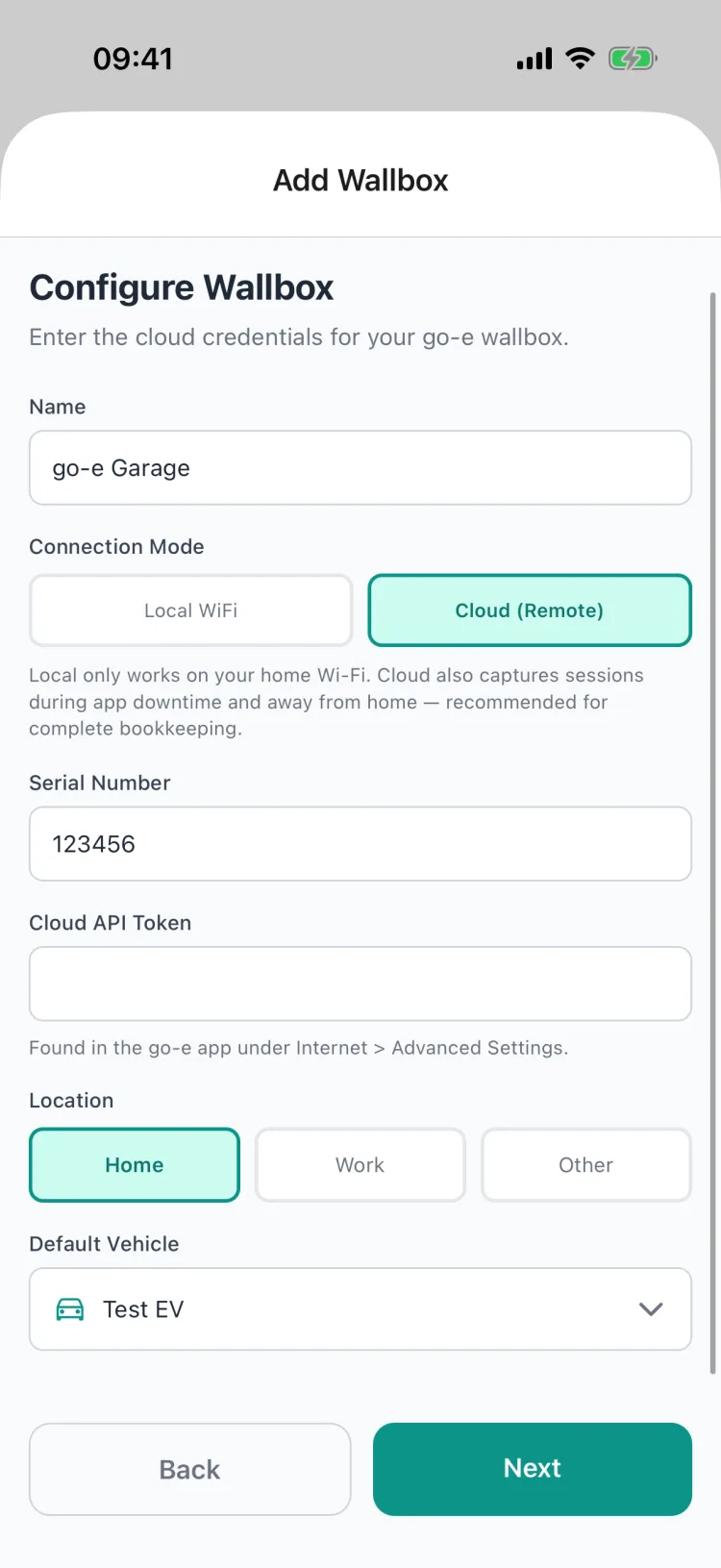
Task: Choose Other as location
Action: pyautogui.click(x=586, y=1165)
